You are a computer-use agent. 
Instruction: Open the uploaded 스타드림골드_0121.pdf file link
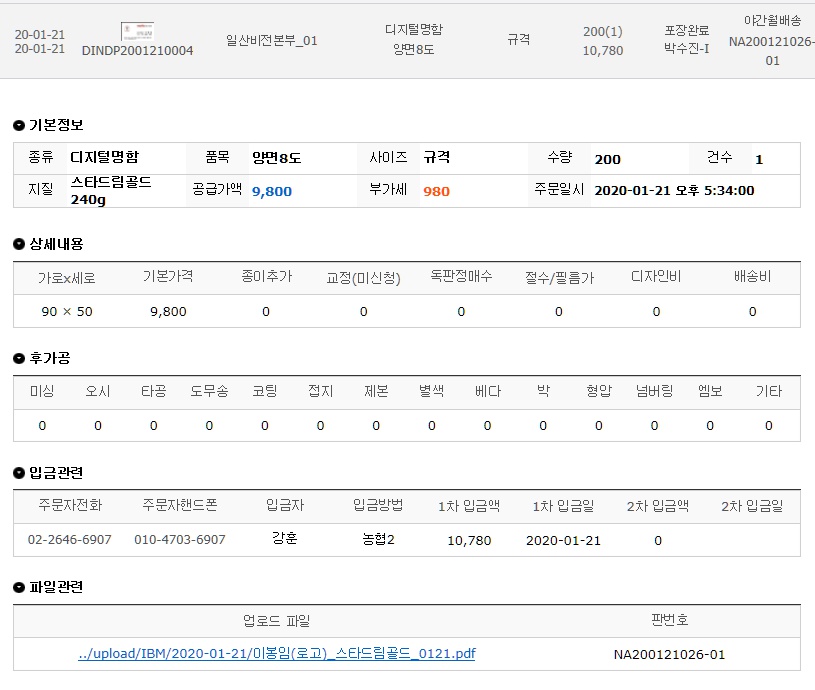tap(276, 654)
